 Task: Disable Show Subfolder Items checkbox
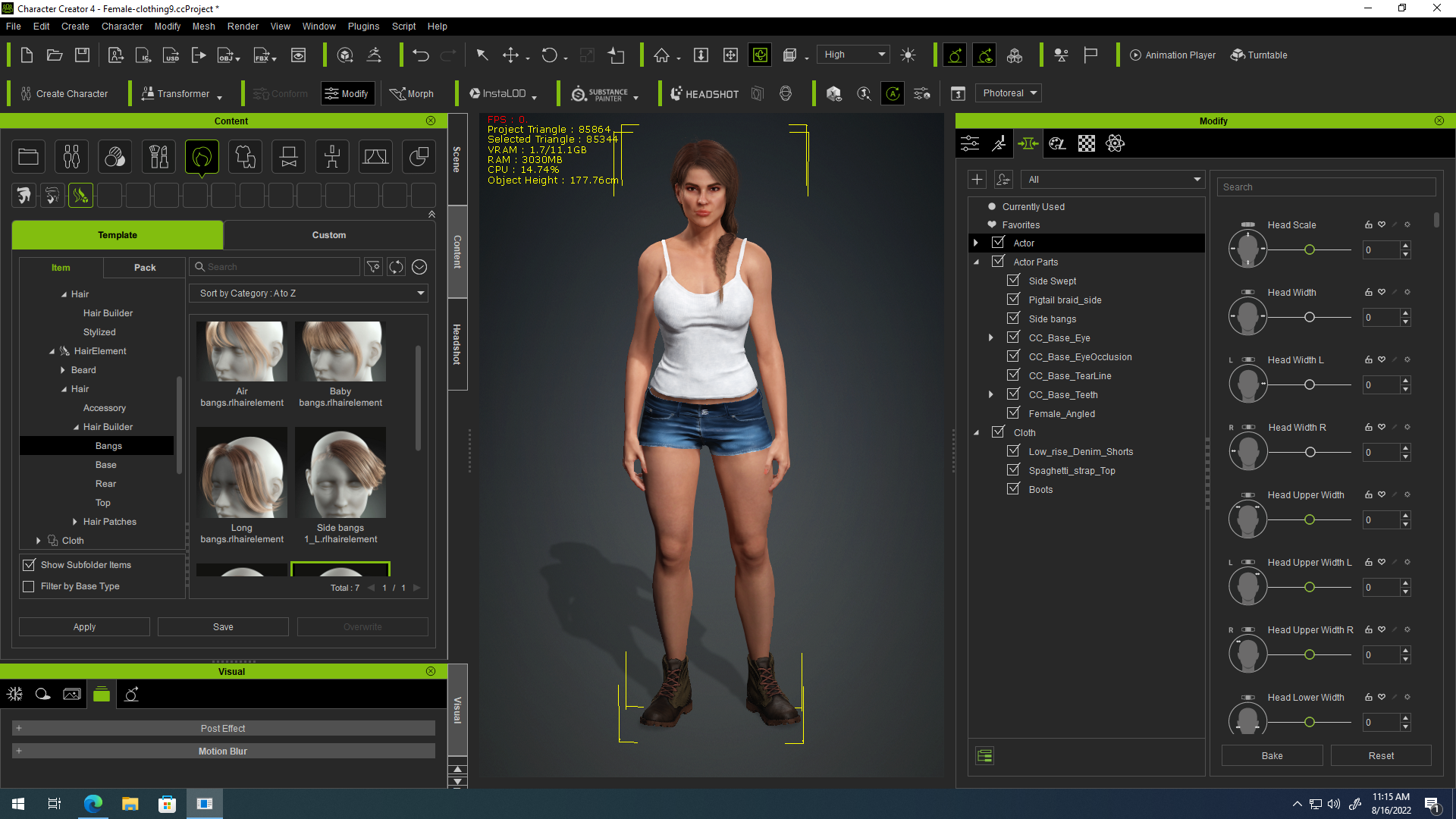[29, 565]
